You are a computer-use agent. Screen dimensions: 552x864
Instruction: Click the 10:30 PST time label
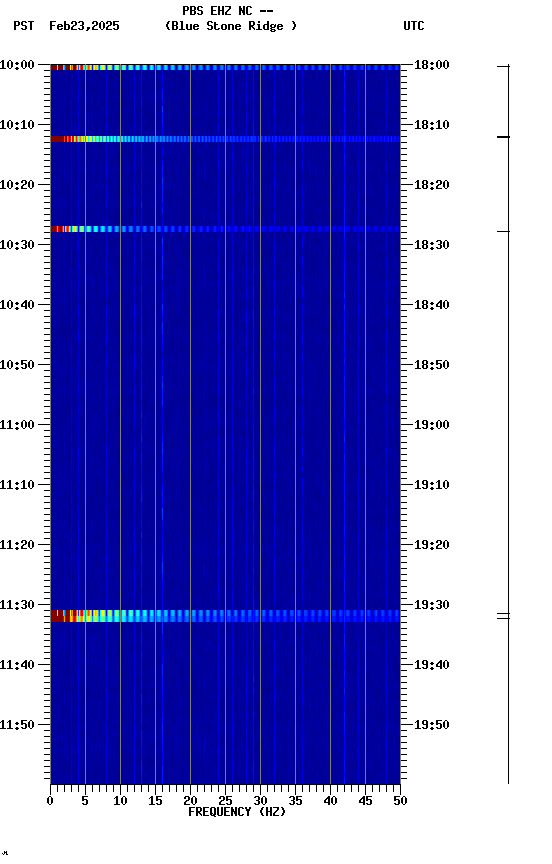17,245
